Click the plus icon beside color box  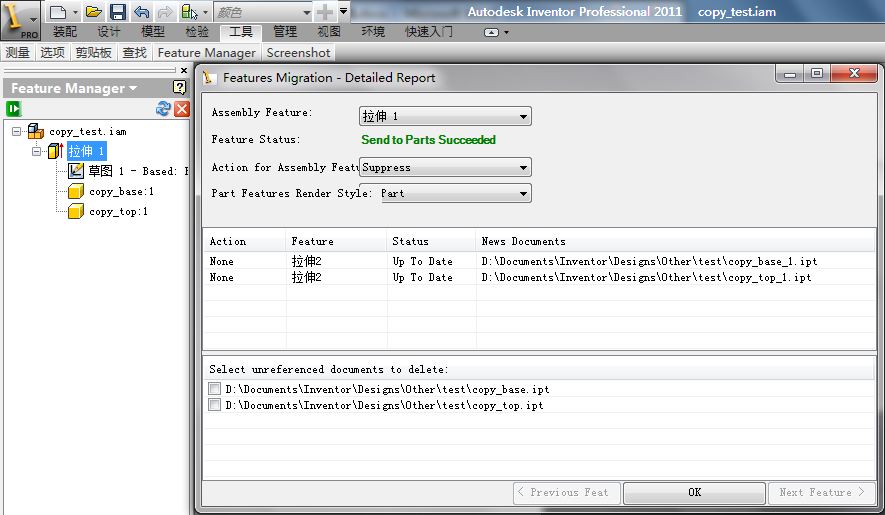pos(325,12)
